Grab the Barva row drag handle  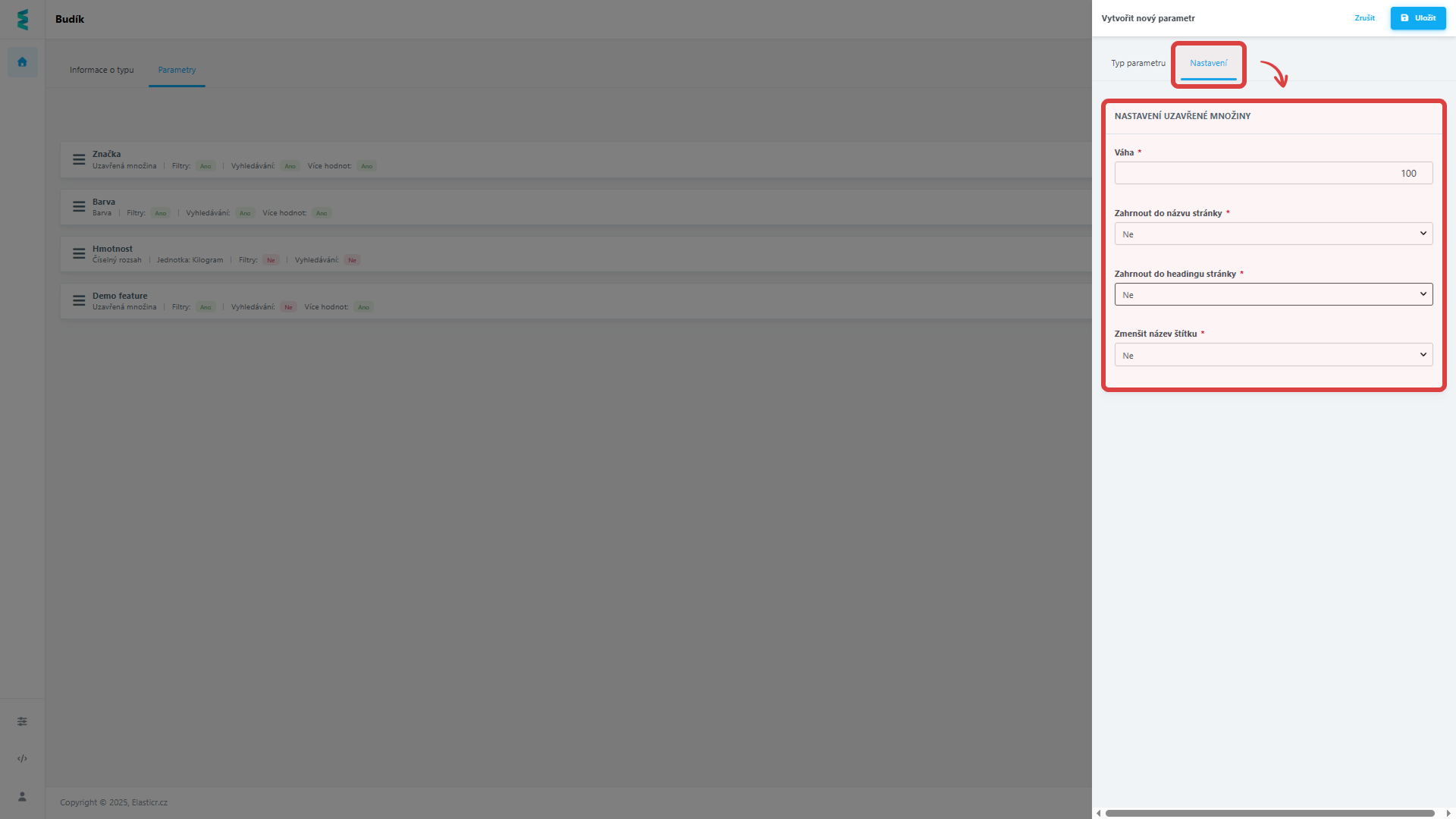79,206
